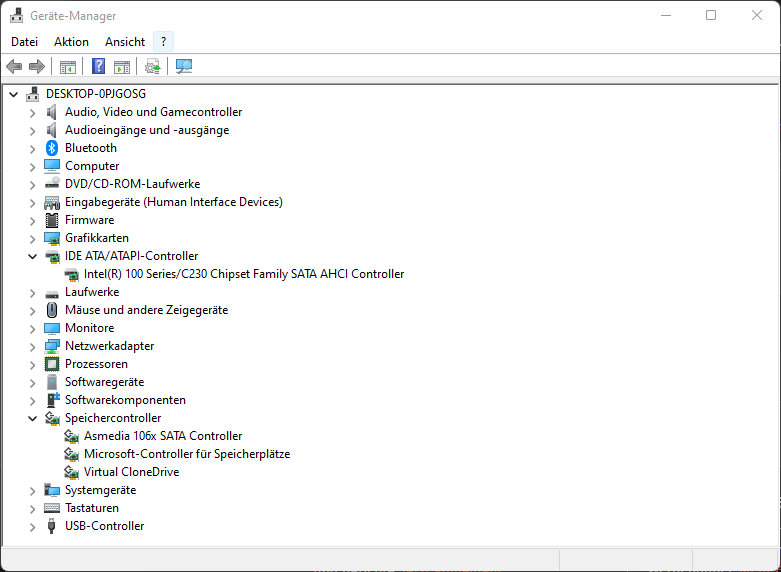Select the Audioeingänge und -ausgänge label
Viewport: 781px width, 572px height.
point(147,130)
